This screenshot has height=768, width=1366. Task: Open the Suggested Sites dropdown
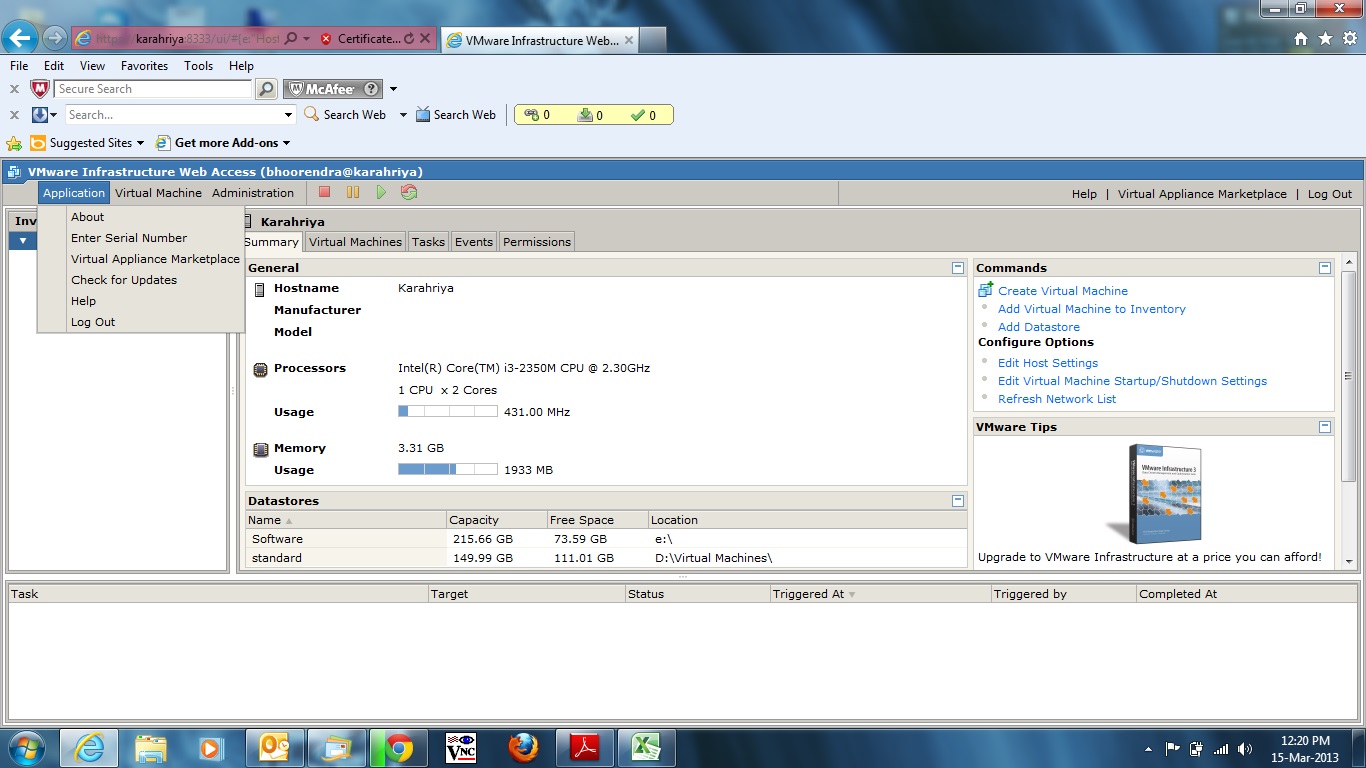point(141,144)
